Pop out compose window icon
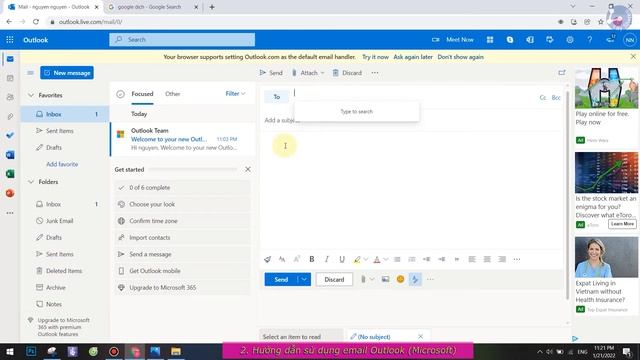Screen dimensions: 640x360 [x=562, y=73]
